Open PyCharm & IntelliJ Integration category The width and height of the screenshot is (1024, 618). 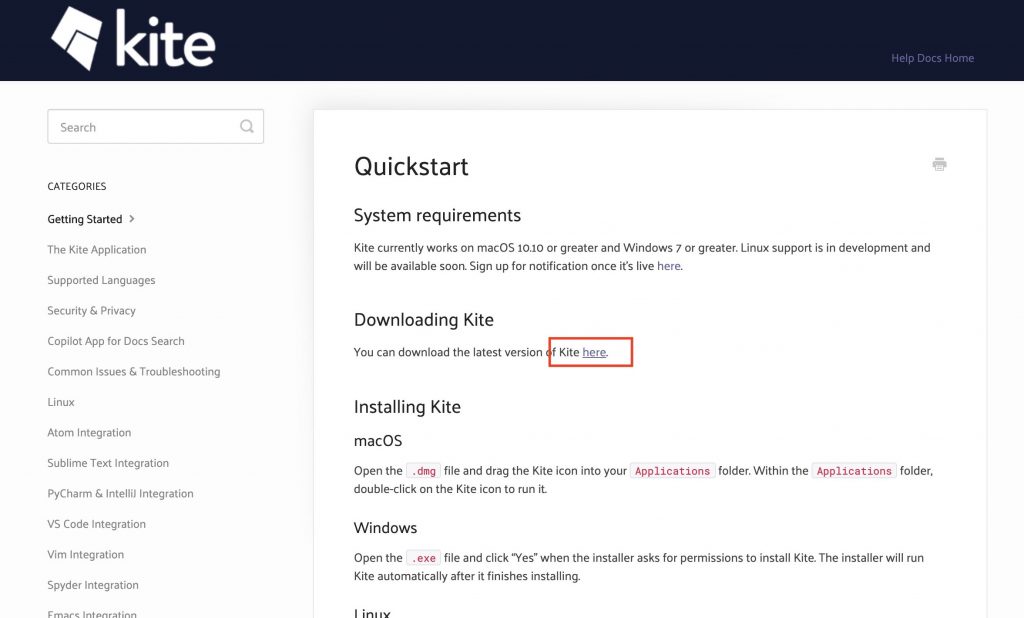click(120, 494)
